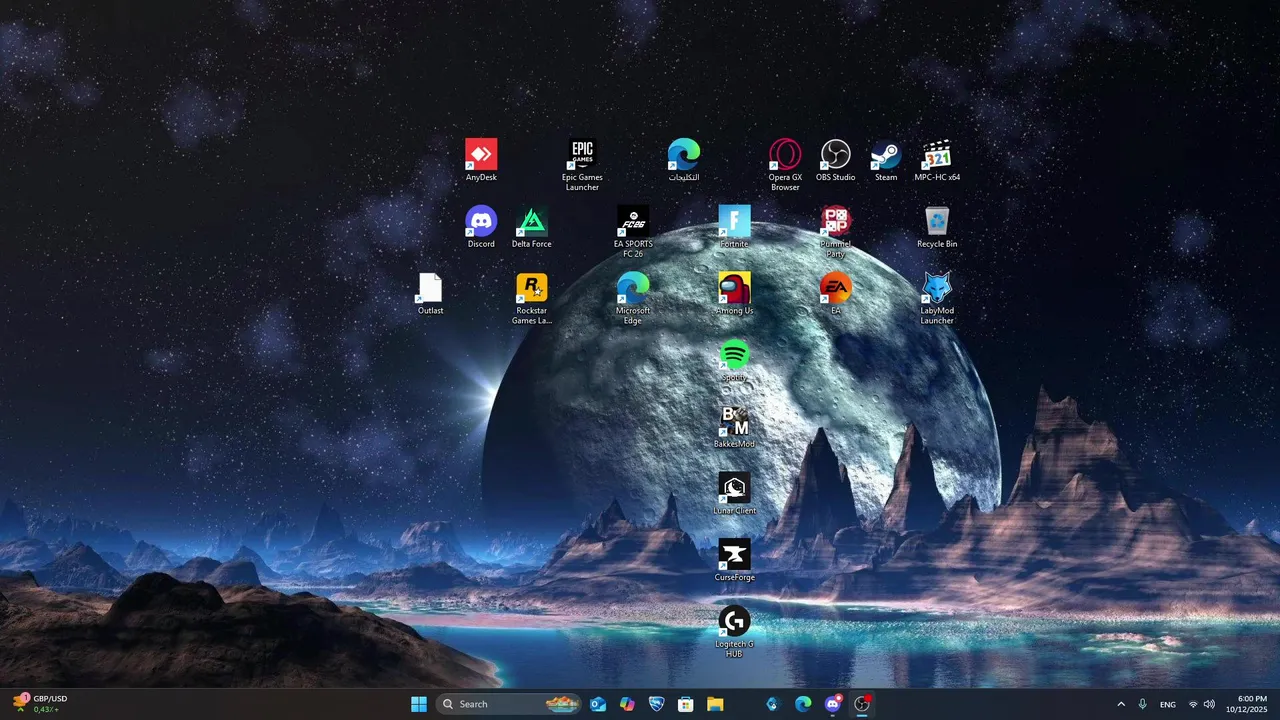
Task: Select the EA app desktop shortcut
Action: point(835,294)
